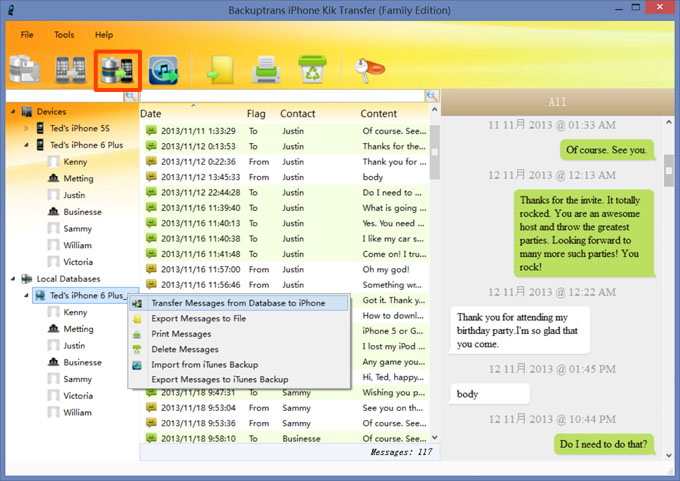Click the phone-to-phone transfer toolbar icon
Screen dimensions: 680x481
[x=71, y=69]
